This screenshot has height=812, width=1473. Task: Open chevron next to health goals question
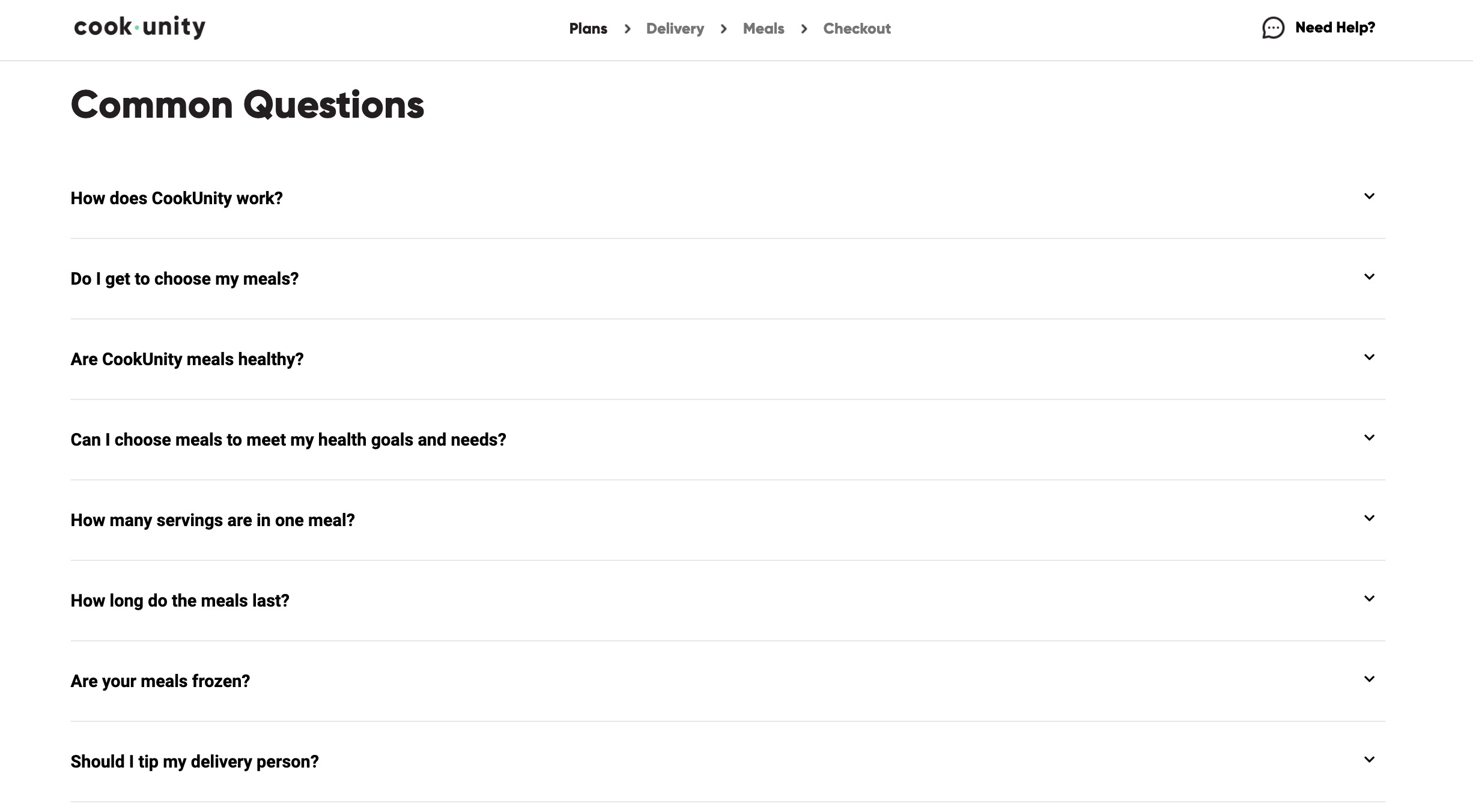1369,438
